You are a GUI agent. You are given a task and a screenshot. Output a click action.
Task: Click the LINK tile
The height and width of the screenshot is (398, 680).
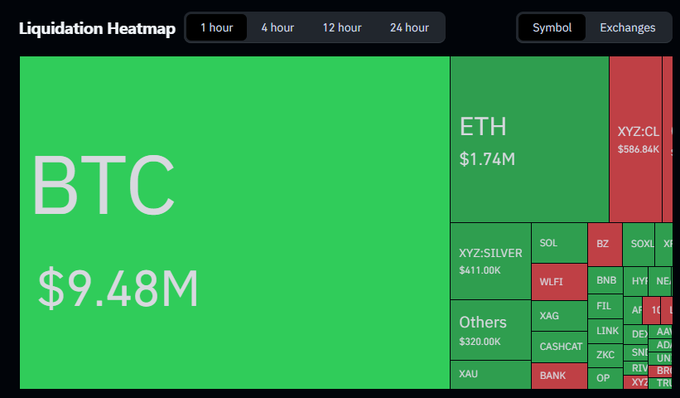(605, 331)
